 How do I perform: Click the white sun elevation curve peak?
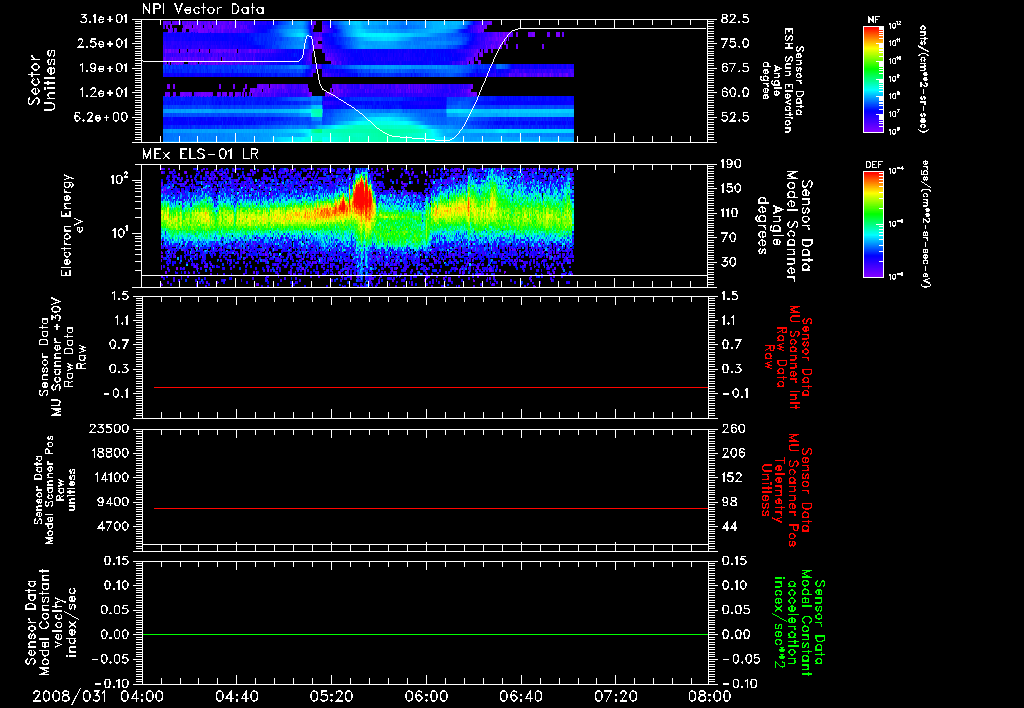(x=308, y=37)
